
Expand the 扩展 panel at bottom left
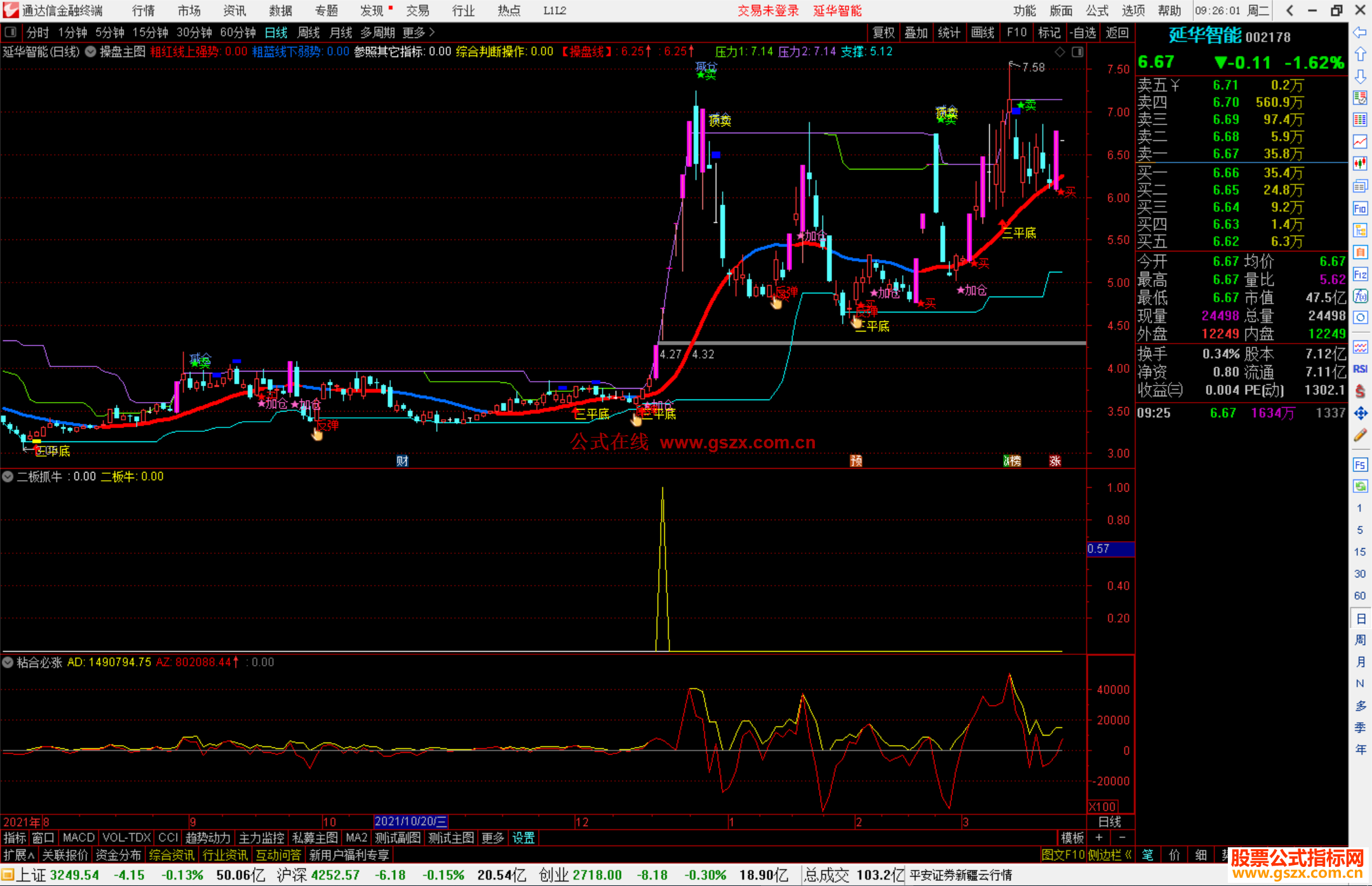pyautogui.click(x=19, y=855)
